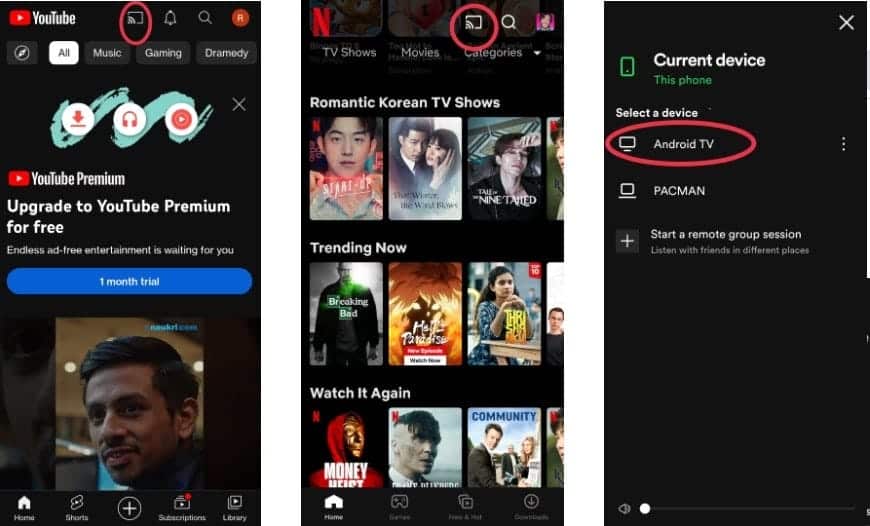
Task: Open Netflix search magnifier
Action: pyautogui.click(x=509, y=23)
